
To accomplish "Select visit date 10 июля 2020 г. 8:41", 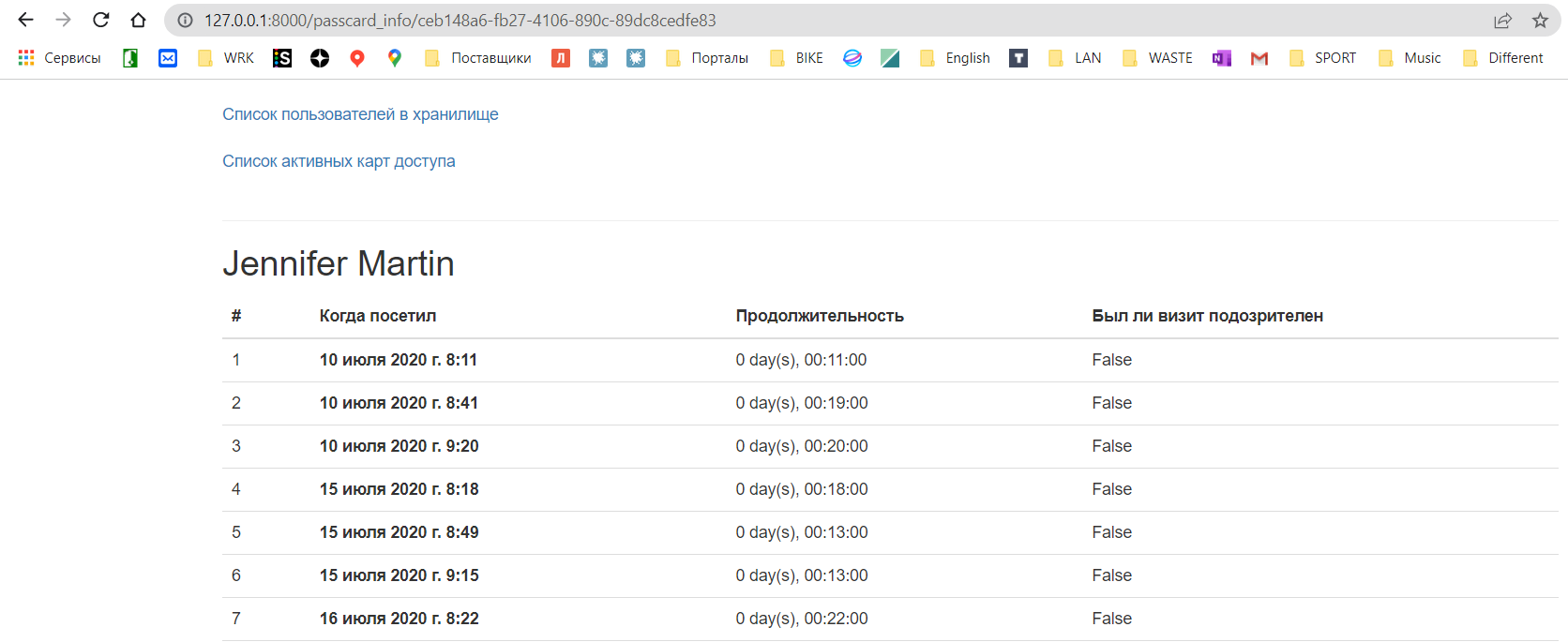I will pos(399,403).
